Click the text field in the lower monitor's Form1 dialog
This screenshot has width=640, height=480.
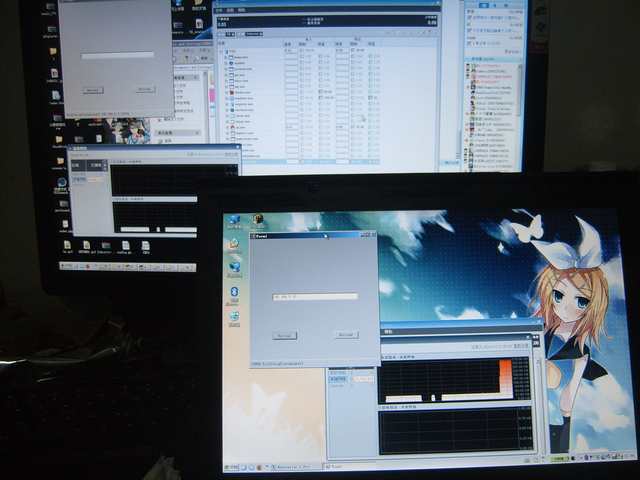[x=315, y=297]
